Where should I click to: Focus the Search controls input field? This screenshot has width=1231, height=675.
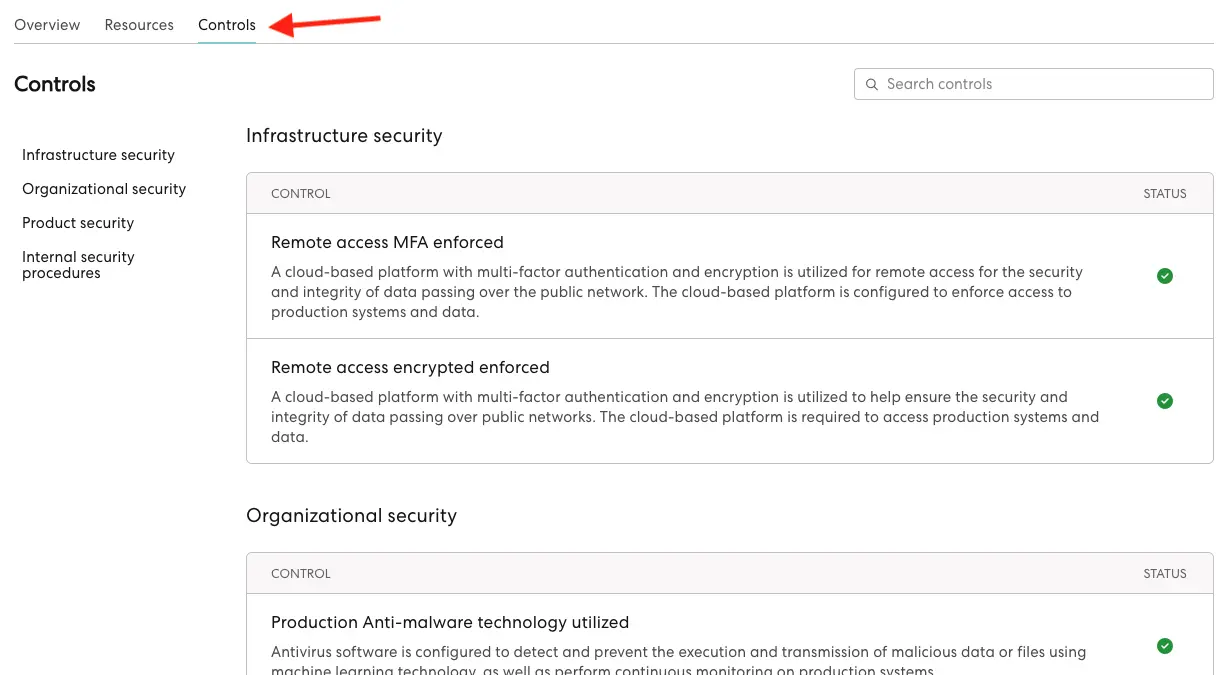(1040, 84)
